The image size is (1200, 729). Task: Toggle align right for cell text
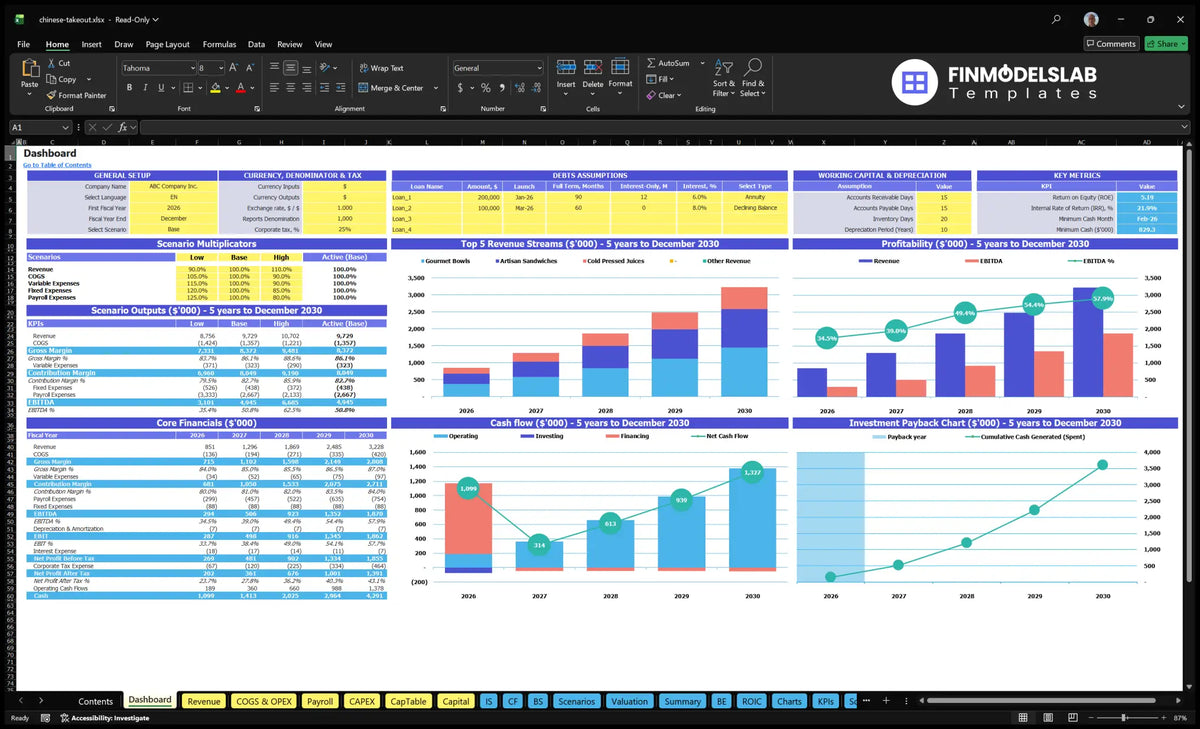[x=305, y=88]
